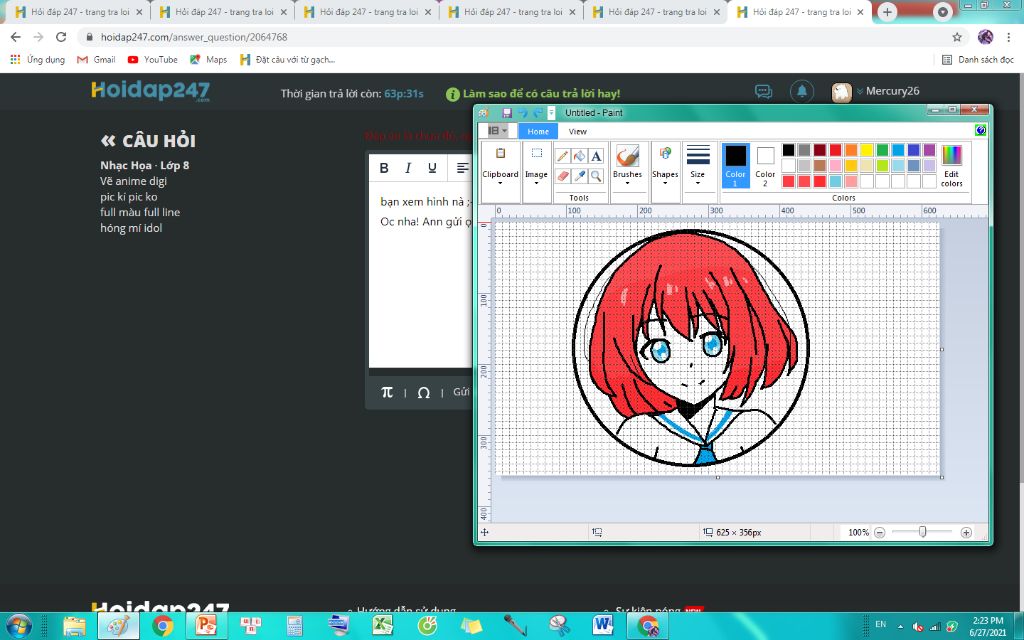Click the align text icon in editor
Image resolution: width=1024 pixels, height=640 pixels.
click(462, 168)
